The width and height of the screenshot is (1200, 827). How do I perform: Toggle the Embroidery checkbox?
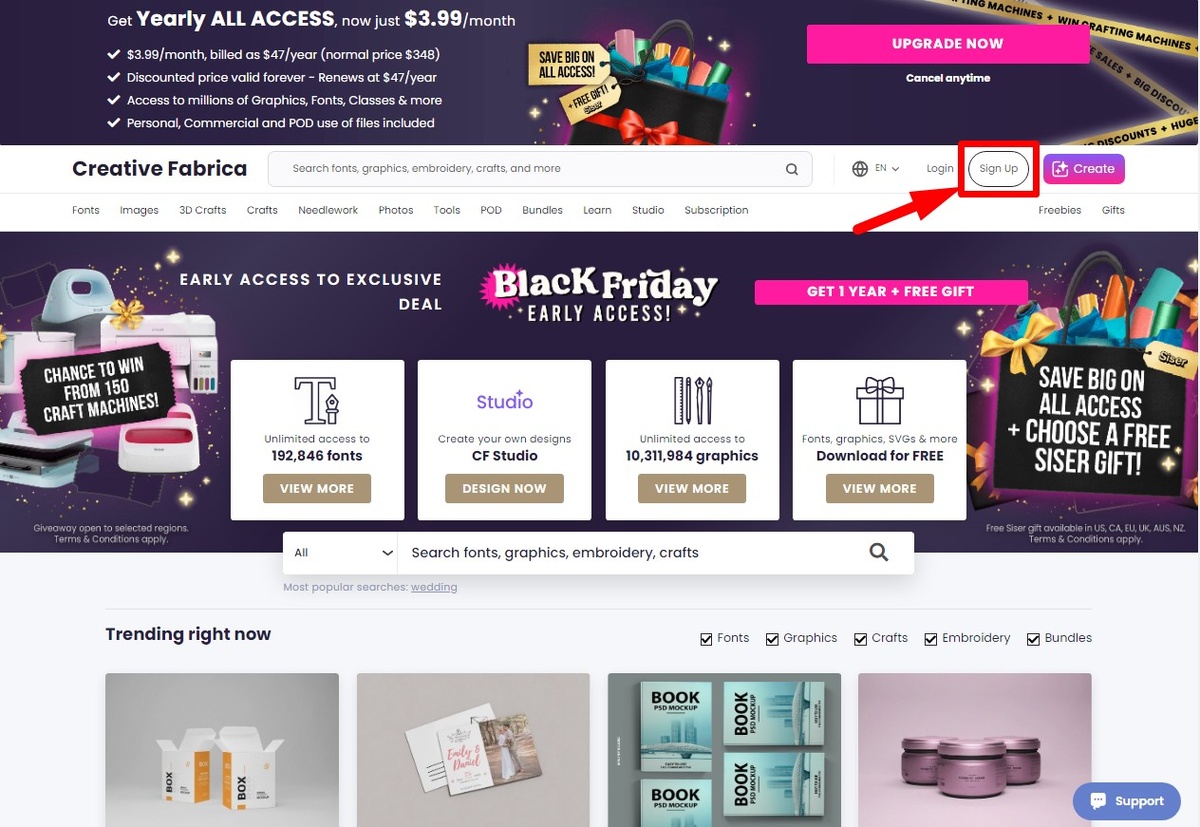931,639
